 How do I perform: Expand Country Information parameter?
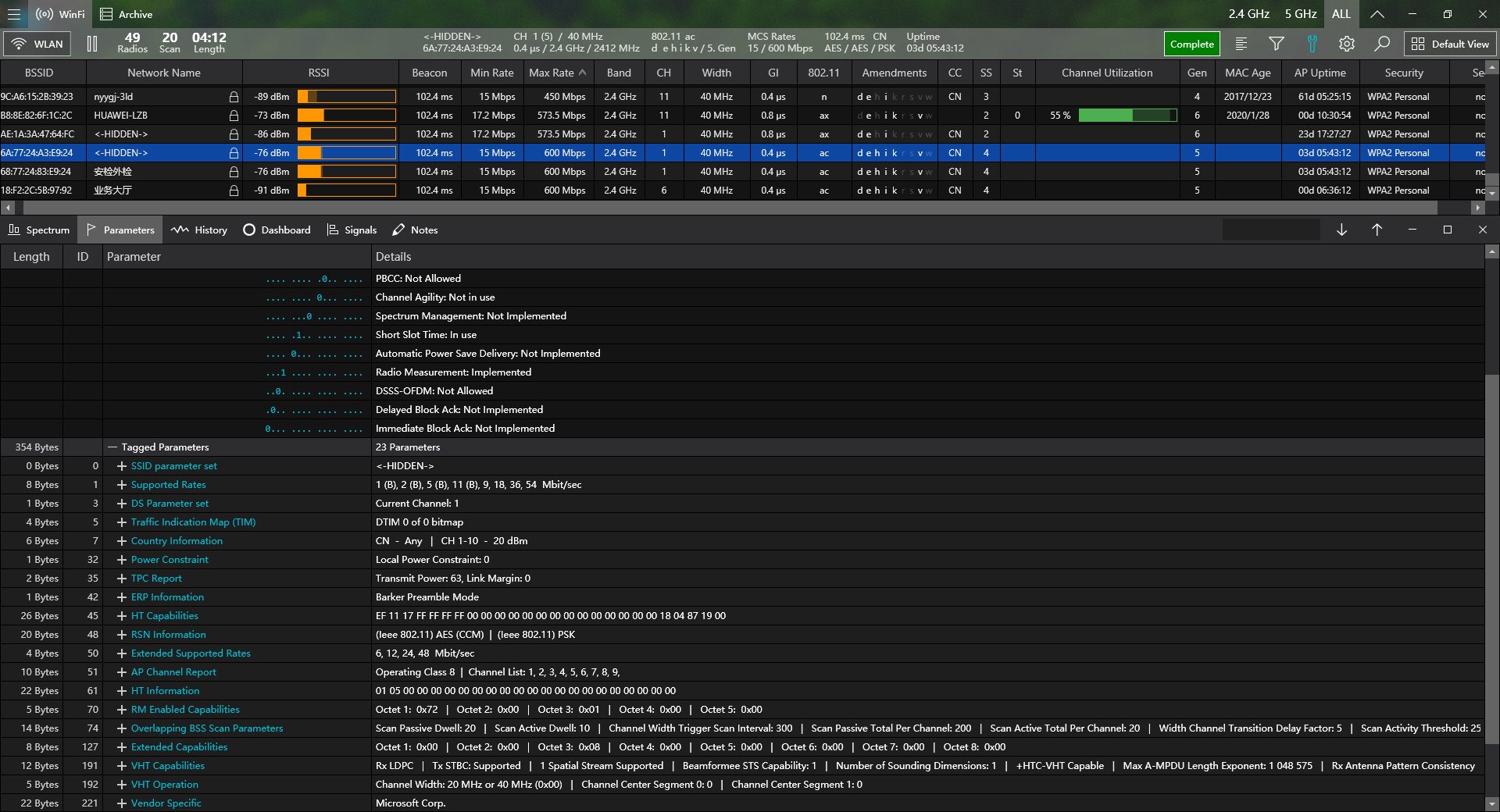[122, 541]
